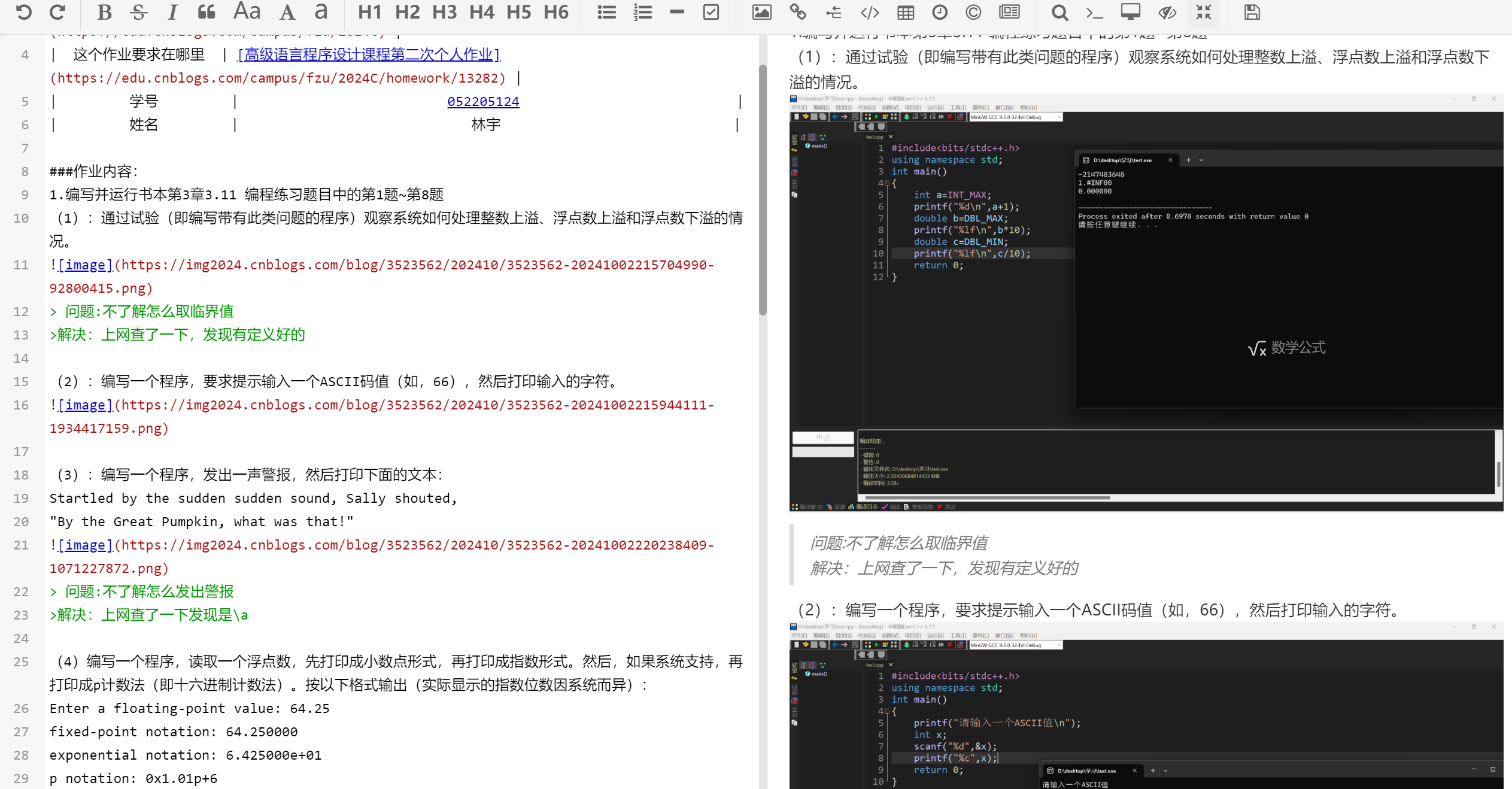This screenshot has height=789, width=1512.
Task: Insert a block quote
Action: pos(207,12)
